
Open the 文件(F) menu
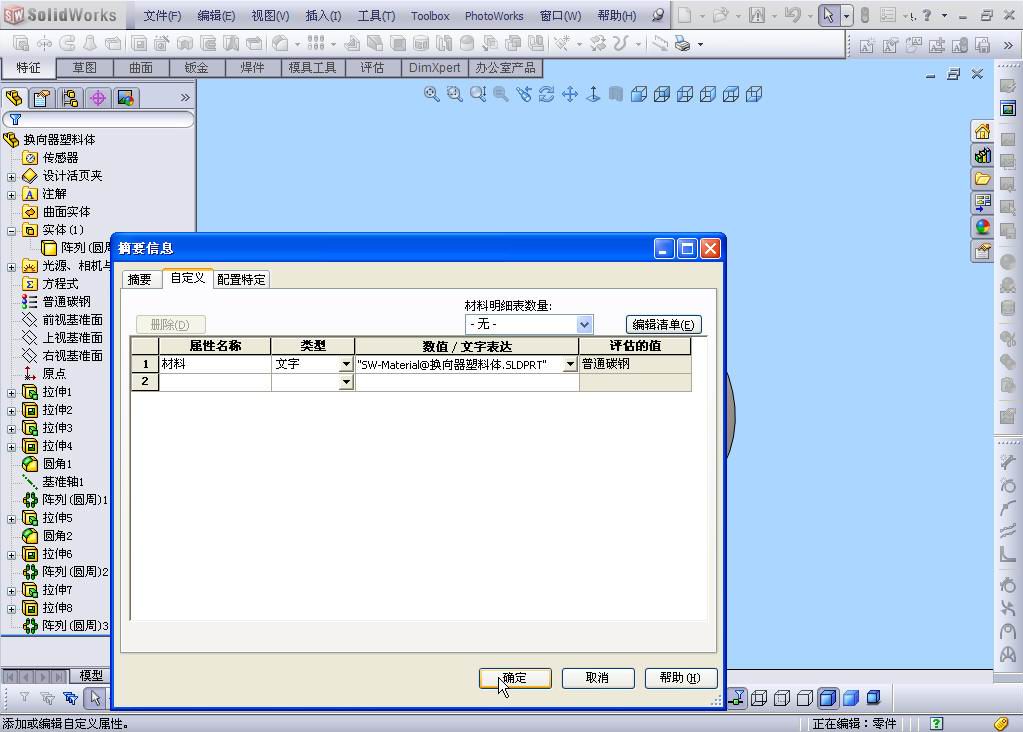pos(162,16)
